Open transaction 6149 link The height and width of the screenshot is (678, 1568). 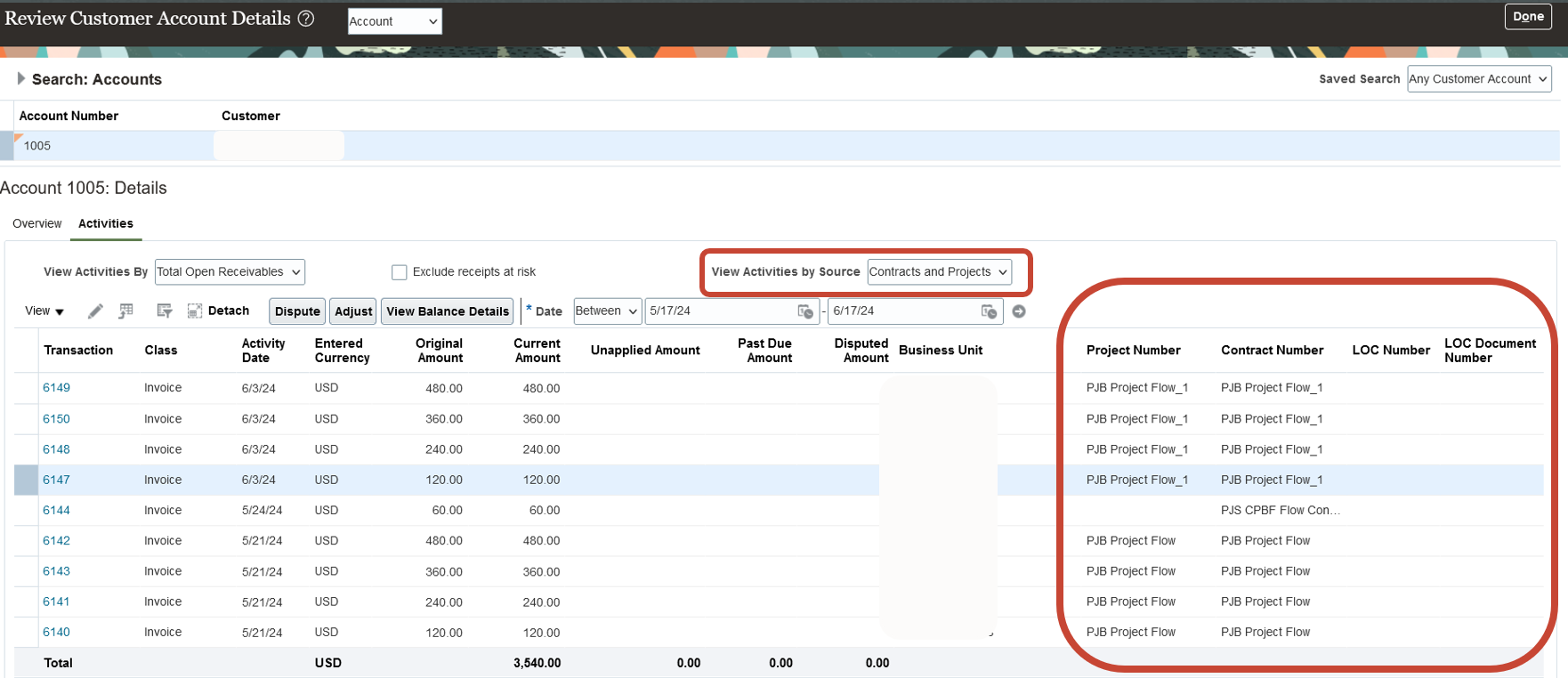56,388
